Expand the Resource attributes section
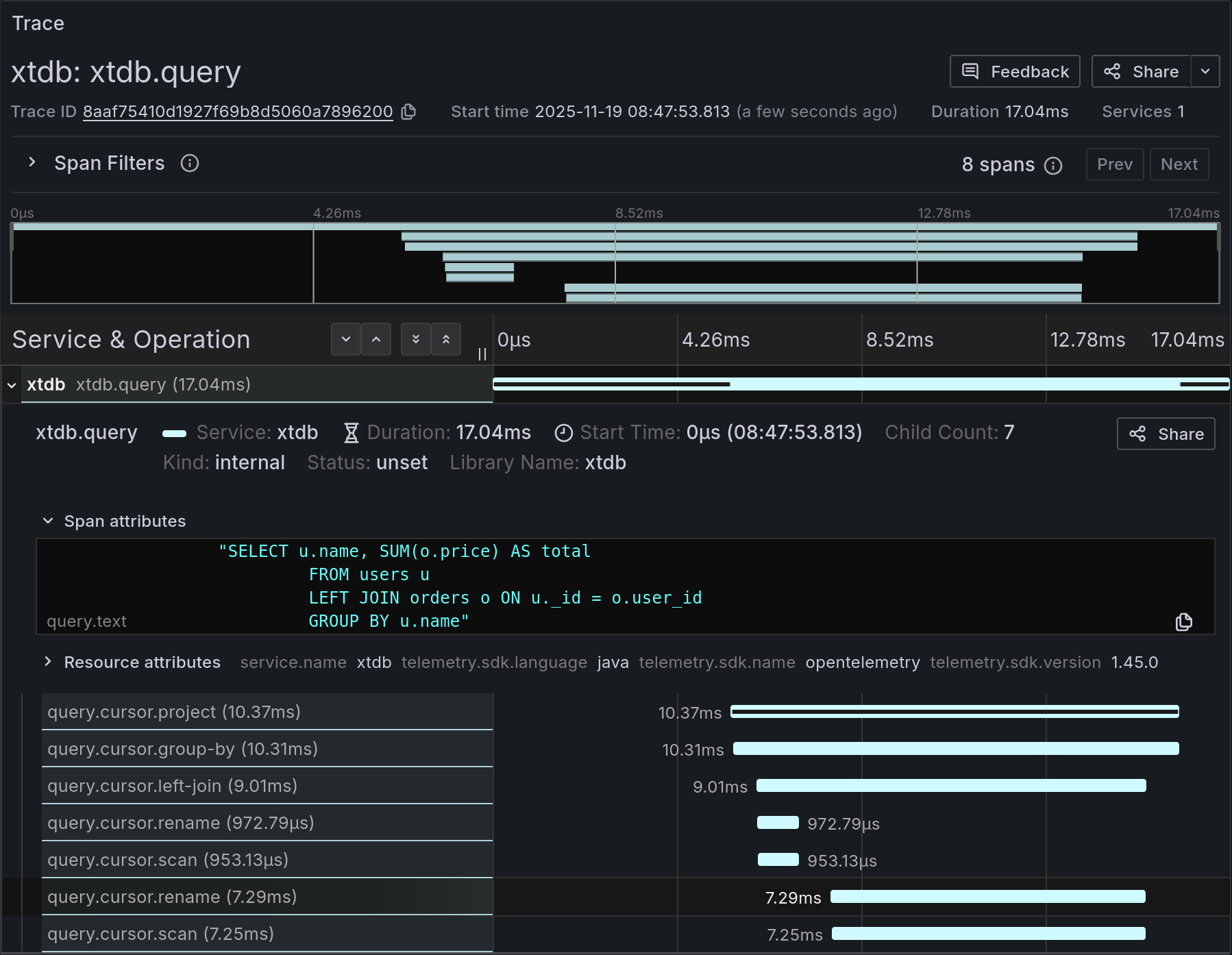 click(x=48, y=662)
